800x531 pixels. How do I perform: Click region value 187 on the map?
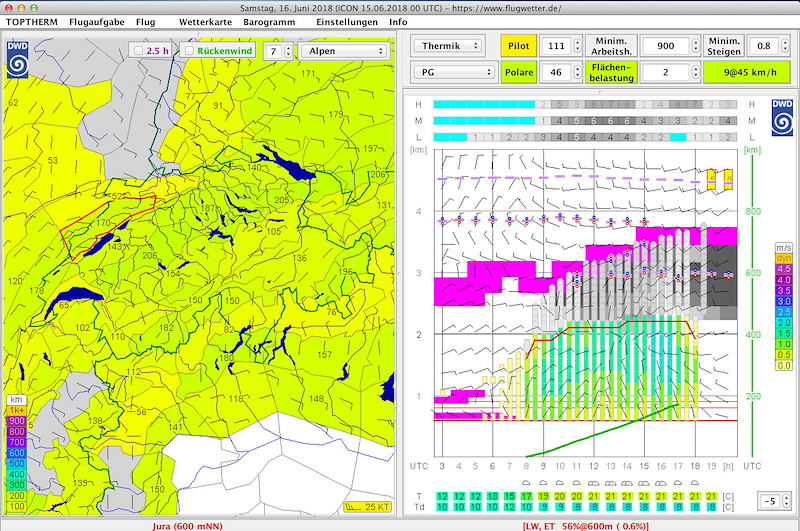pyautogui.click(x=208, y=208)
